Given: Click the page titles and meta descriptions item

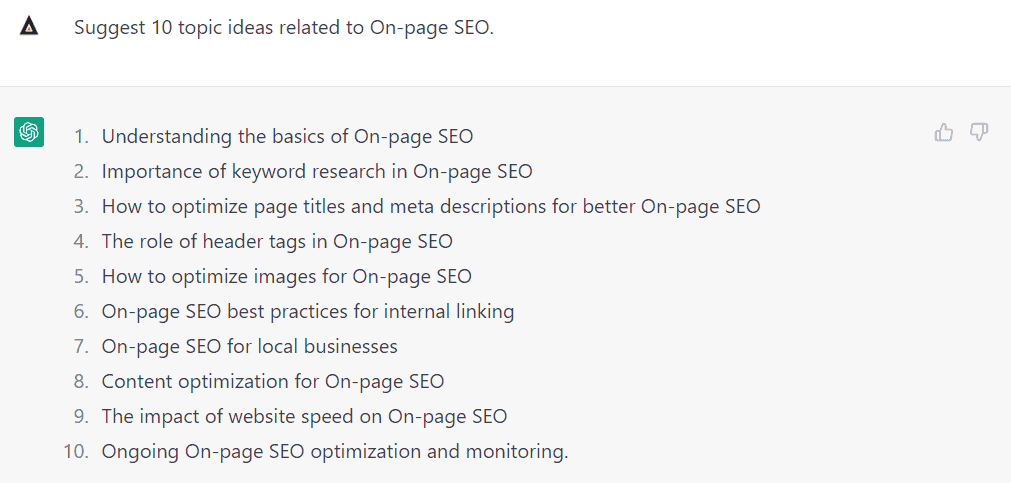Looking at the screenshot, I should tap(431, 206).
